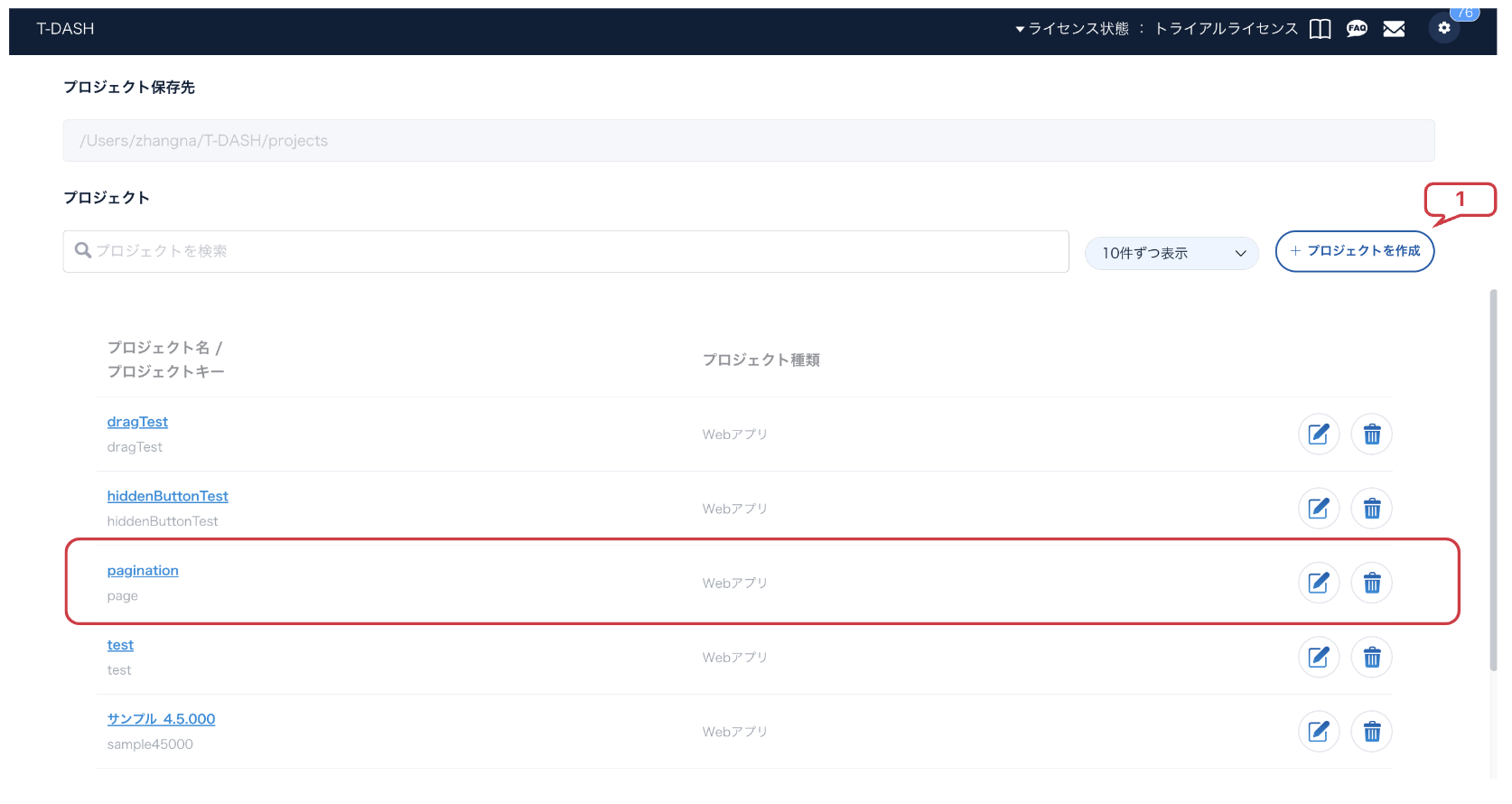The width and height of the screenshot is (1512, 804).
Task: Click the project key text 'page'
Action: click(123, 596)
